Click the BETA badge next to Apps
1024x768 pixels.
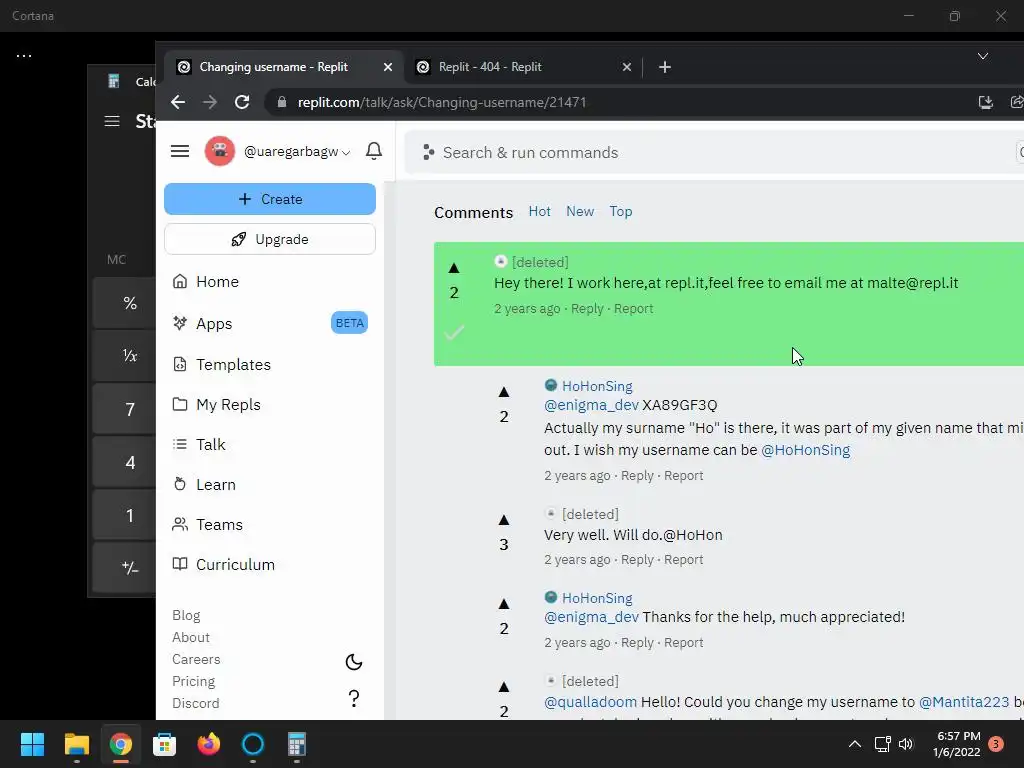[x=349, y=323]
